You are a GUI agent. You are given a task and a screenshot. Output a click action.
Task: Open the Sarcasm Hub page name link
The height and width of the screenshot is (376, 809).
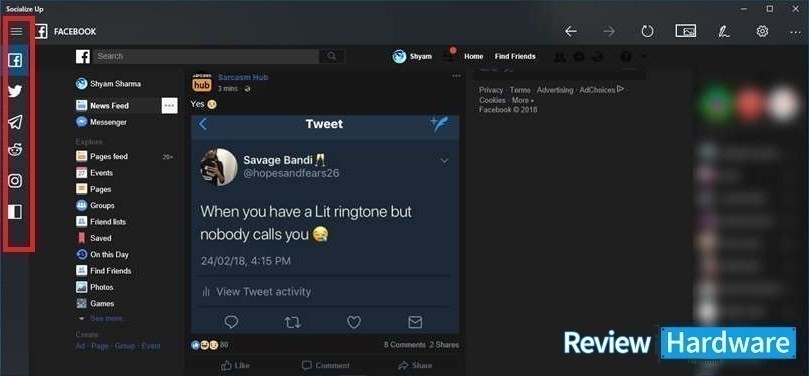tap(243, 77)
